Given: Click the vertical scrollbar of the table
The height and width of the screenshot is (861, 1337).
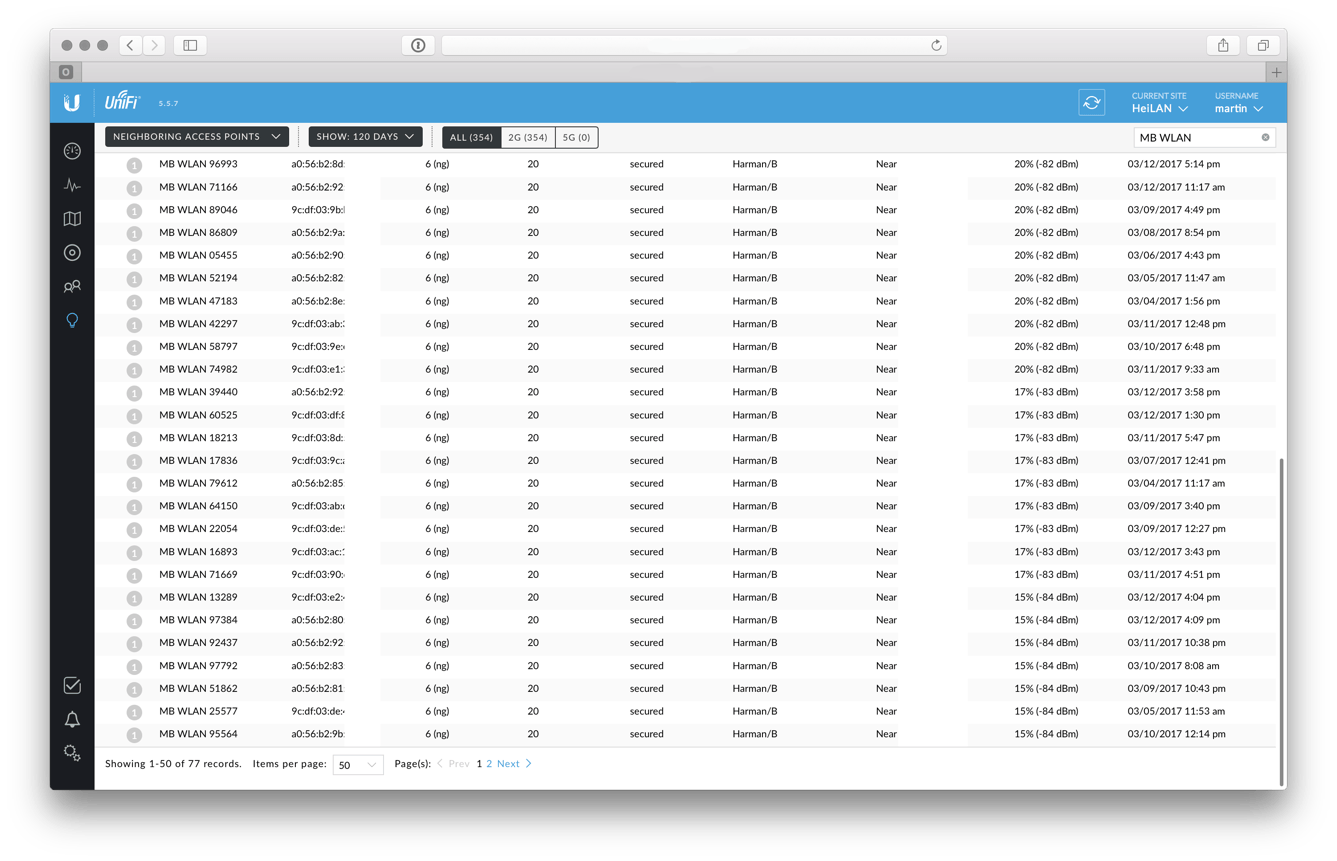Looking at the screenshot, I should point(1281,622).
